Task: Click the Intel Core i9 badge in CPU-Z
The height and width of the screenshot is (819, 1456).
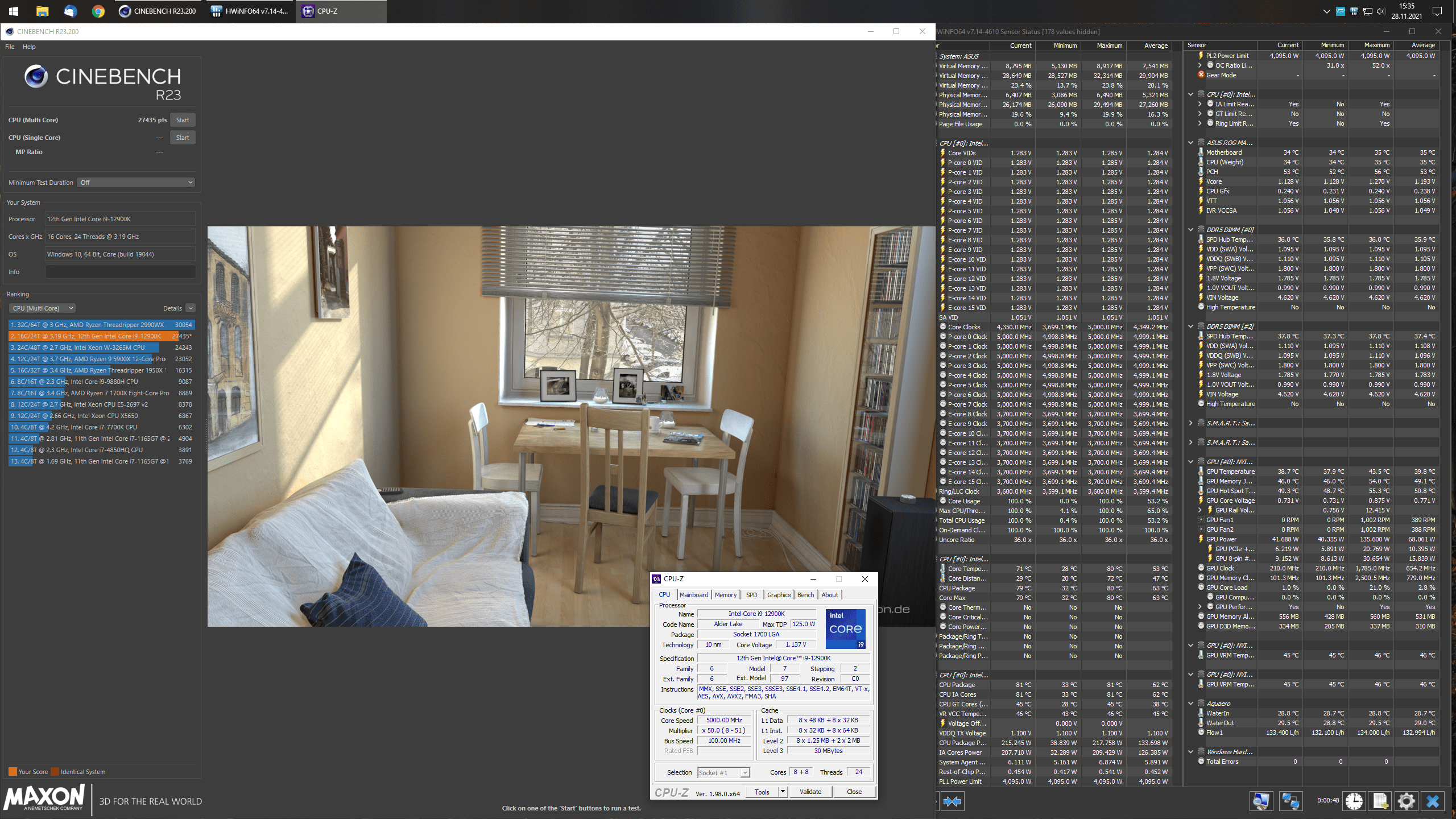Action: tap(846, 628)
